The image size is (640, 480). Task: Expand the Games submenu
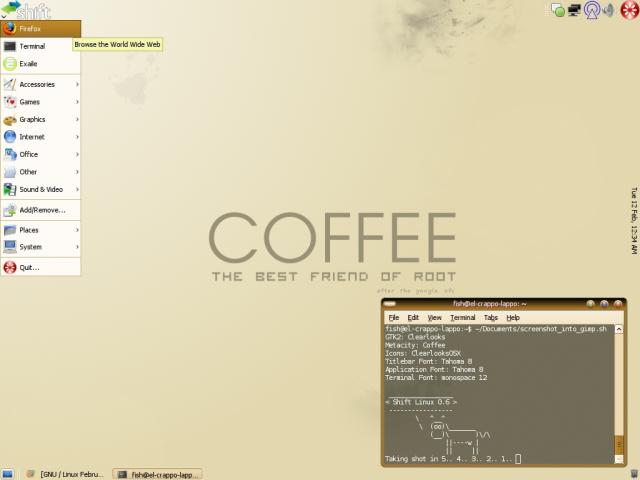tap(40, 102)
